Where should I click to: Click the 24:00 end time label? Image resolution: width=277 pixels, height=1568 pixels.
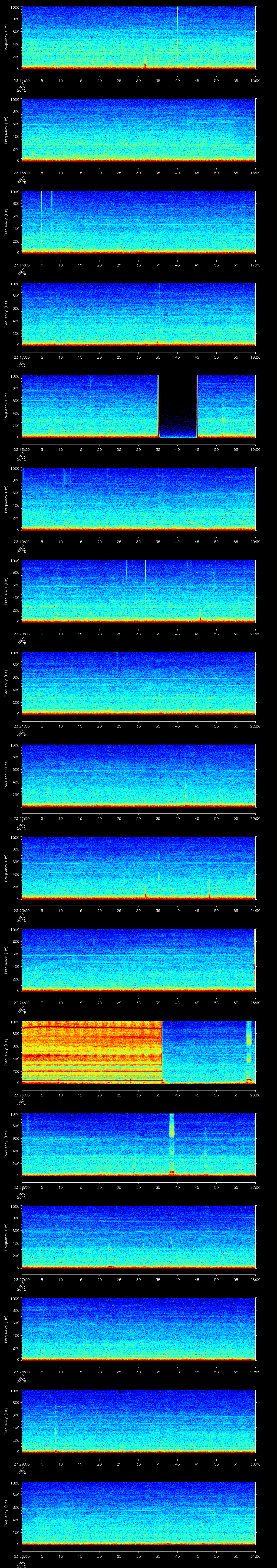coord(255,910)
